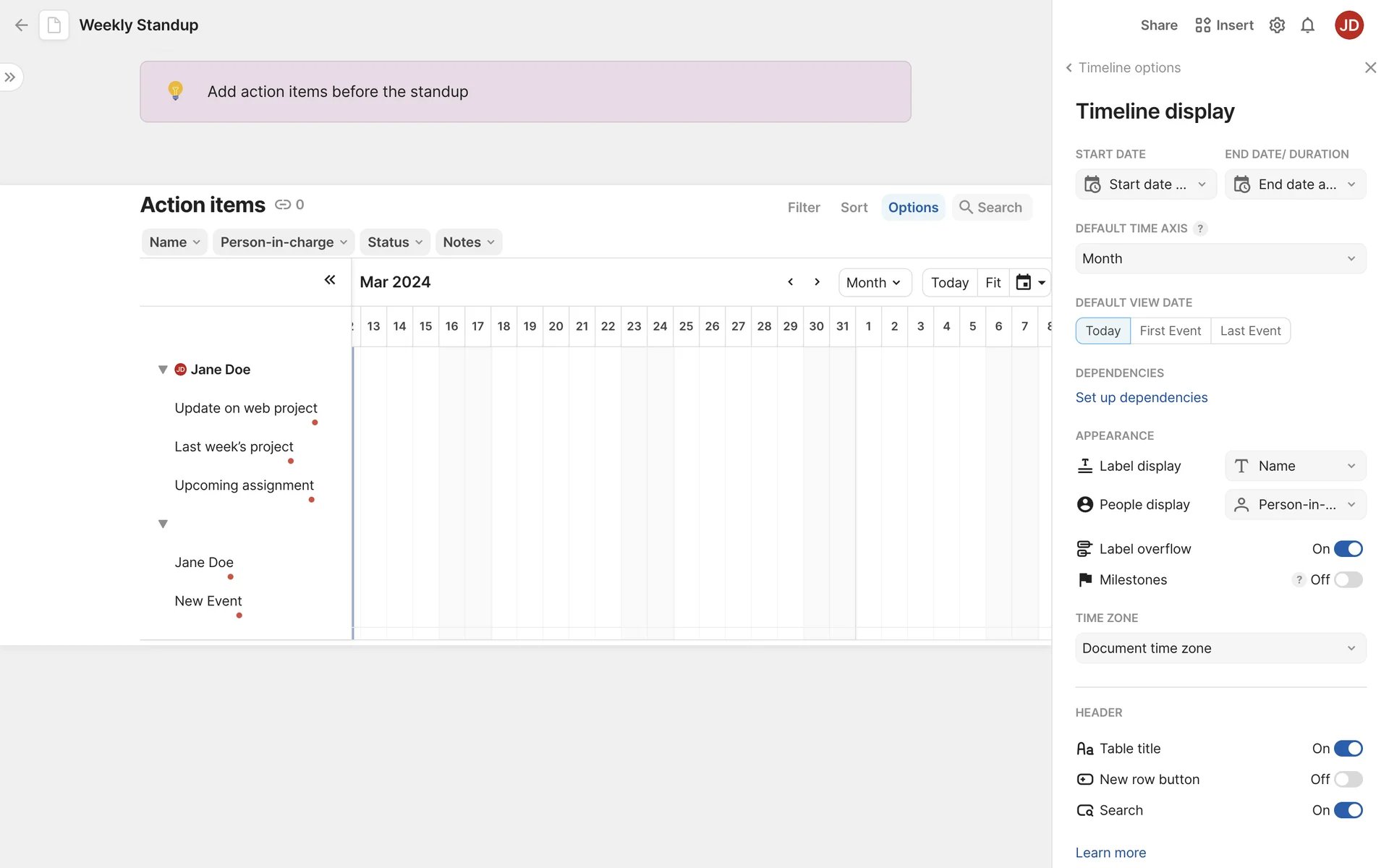Open Default time axis Month dropdown
The width and height of the screenshot is (1389, 868).
tap(1220, 259)
